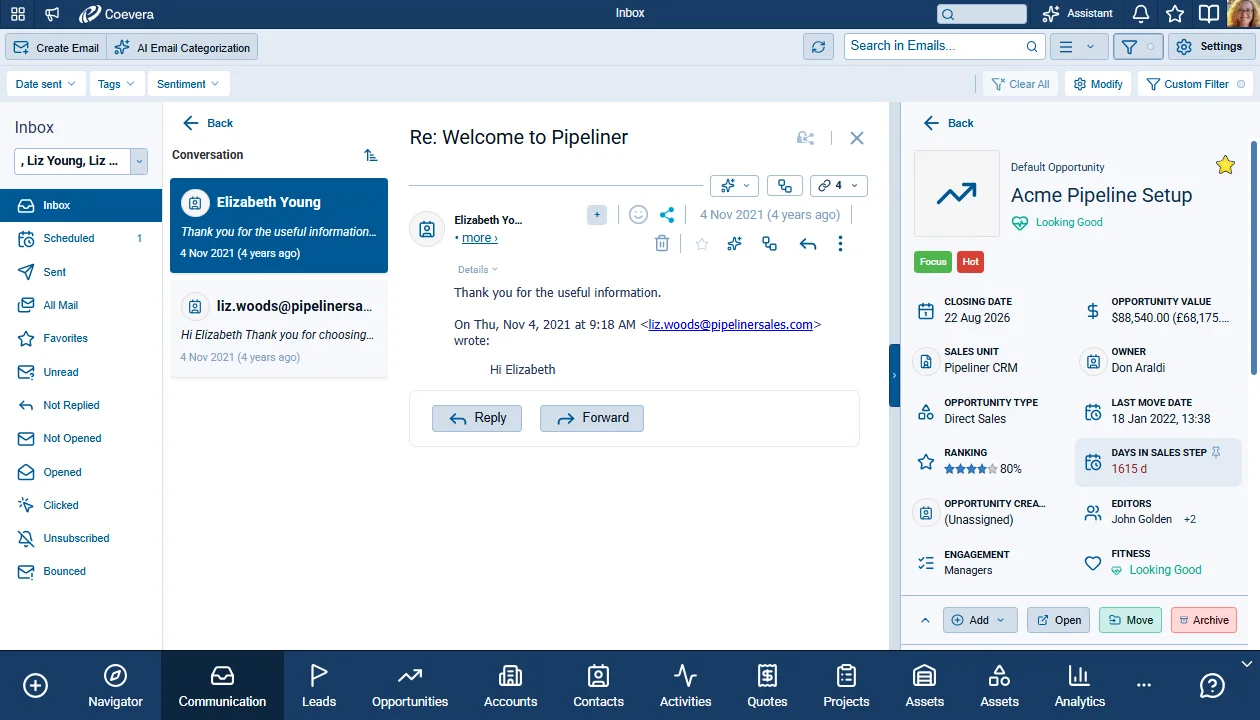
Task: Toggle the filter funnel button
Action: pos(1138,47)
